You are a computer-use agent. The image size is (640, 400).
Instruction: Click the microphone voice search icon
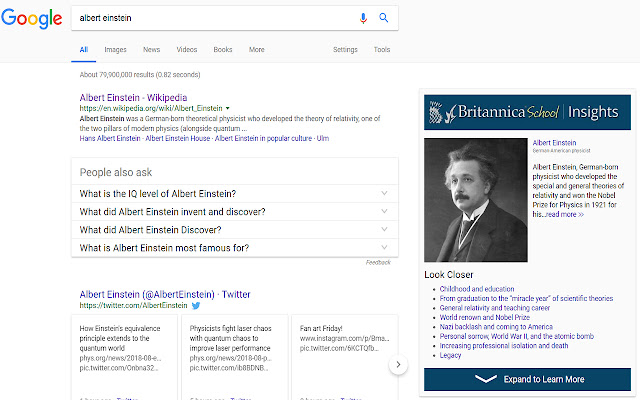pos(363,18)
